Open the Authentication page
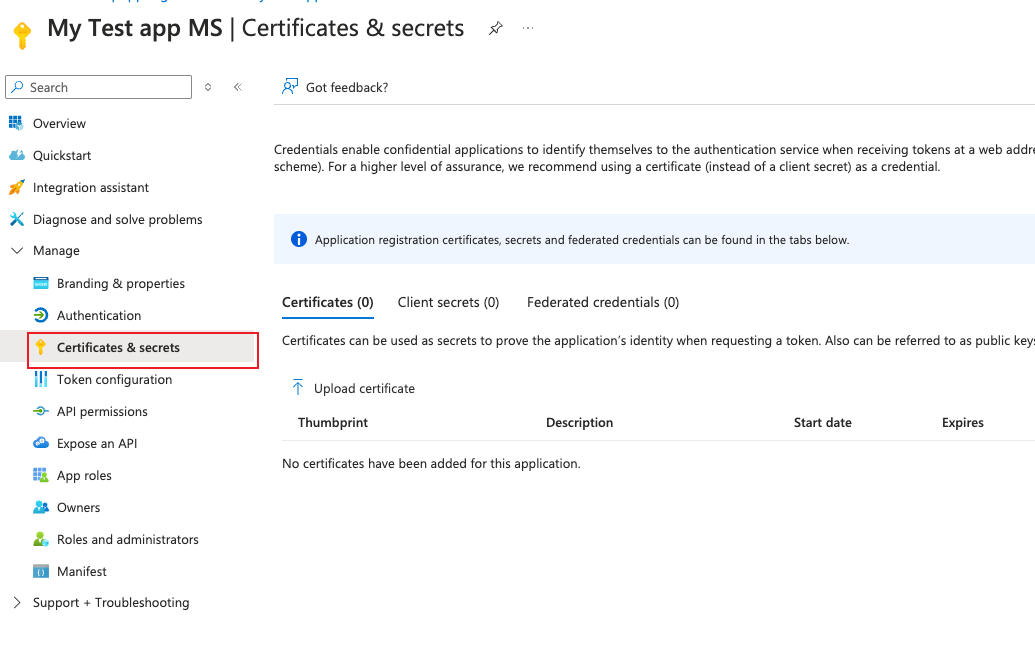The height and width of the screenshot is (672, 1035). click(99, 316)
